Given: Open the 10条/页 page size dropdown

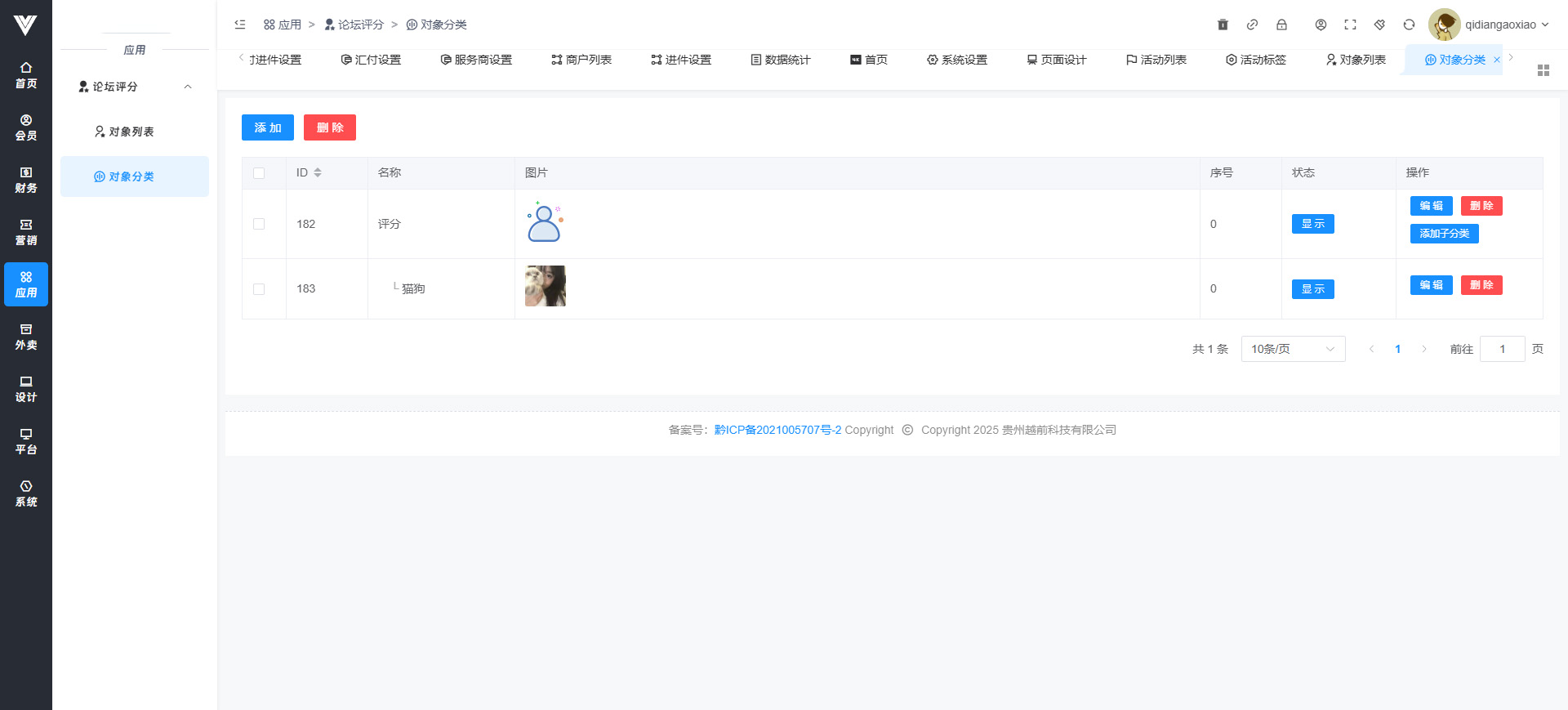Looking at the screenshot, I should pos(1292,349).
